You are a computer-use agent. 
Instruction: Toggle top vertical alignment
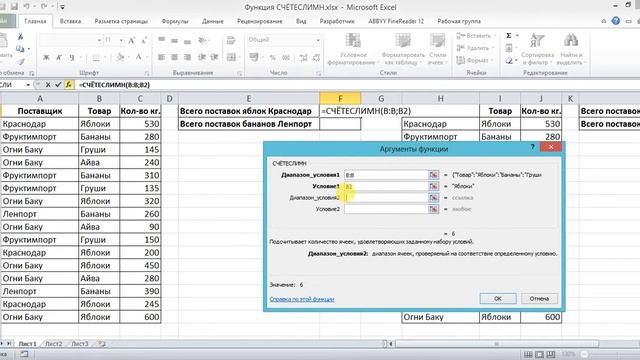pos(162,40)
